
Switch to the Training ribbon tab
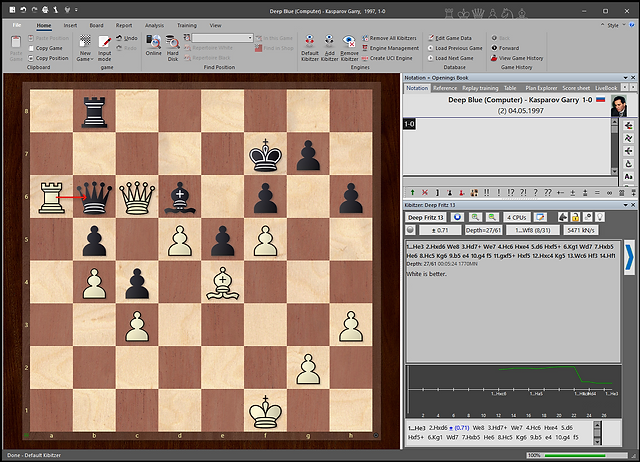187,25
